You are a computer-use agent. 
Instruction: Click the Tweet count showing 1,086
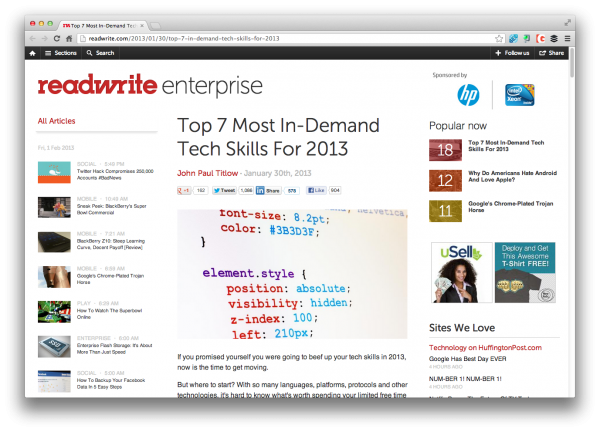(246, 190)
